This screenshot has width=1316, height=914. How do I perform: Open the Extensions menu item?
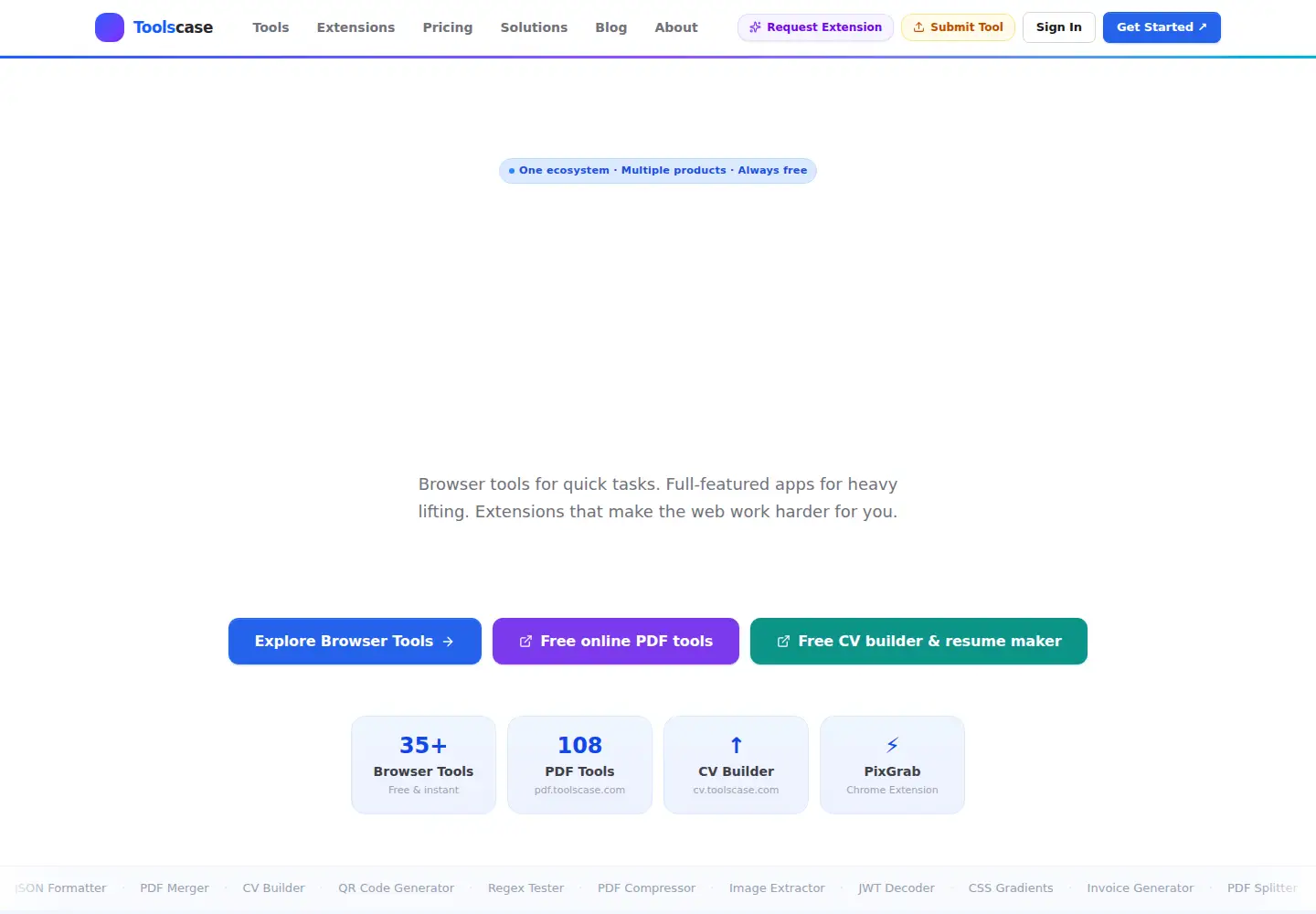point(356,27)
